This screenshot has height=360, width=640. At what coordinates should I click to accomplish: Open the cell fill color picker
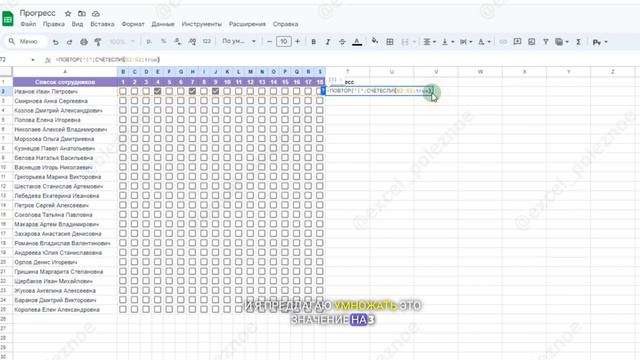(375, 41)
